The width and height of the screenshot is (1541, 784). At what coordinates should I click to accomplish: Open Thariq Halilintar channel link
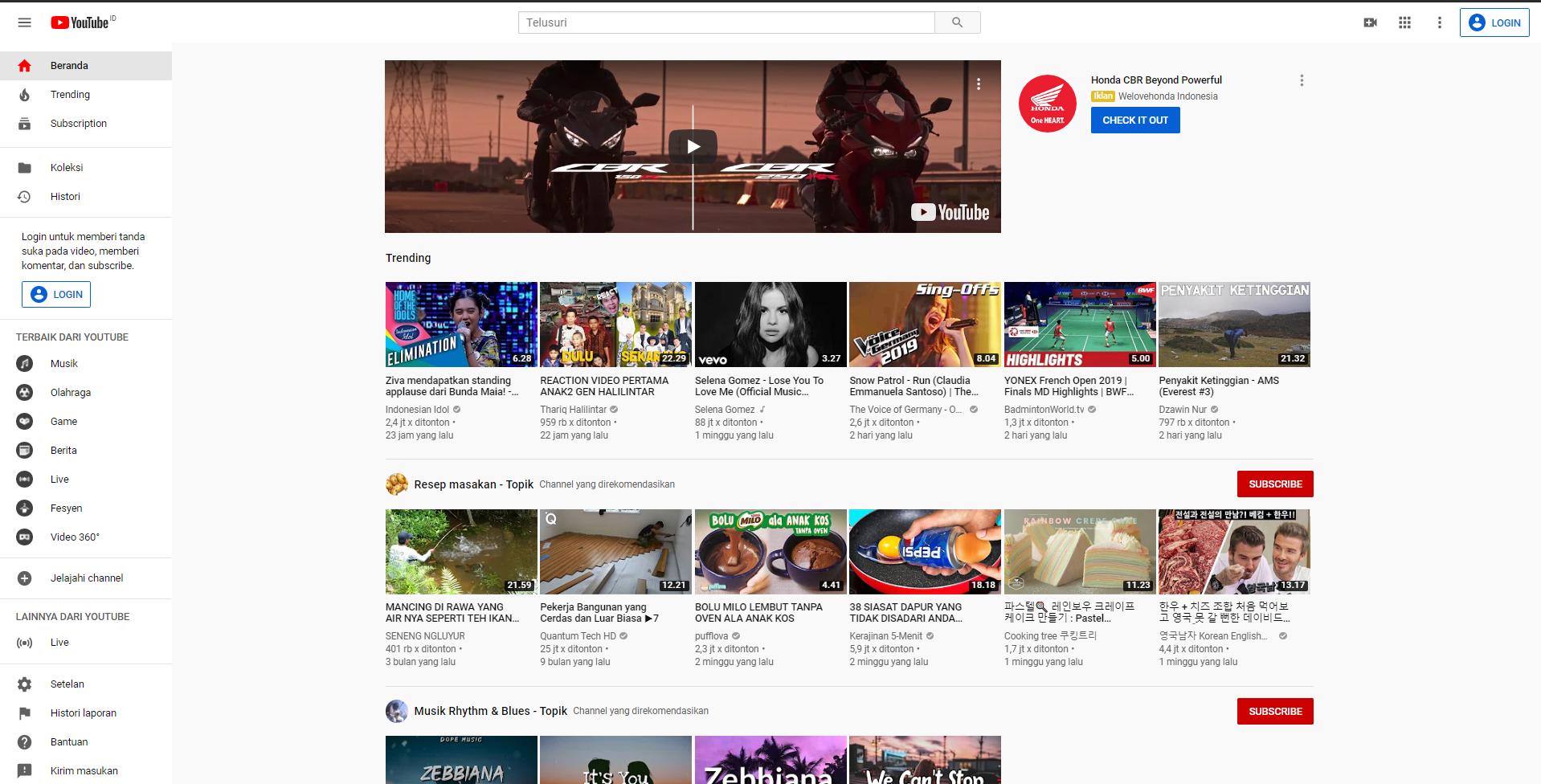(x=574, y=410)
